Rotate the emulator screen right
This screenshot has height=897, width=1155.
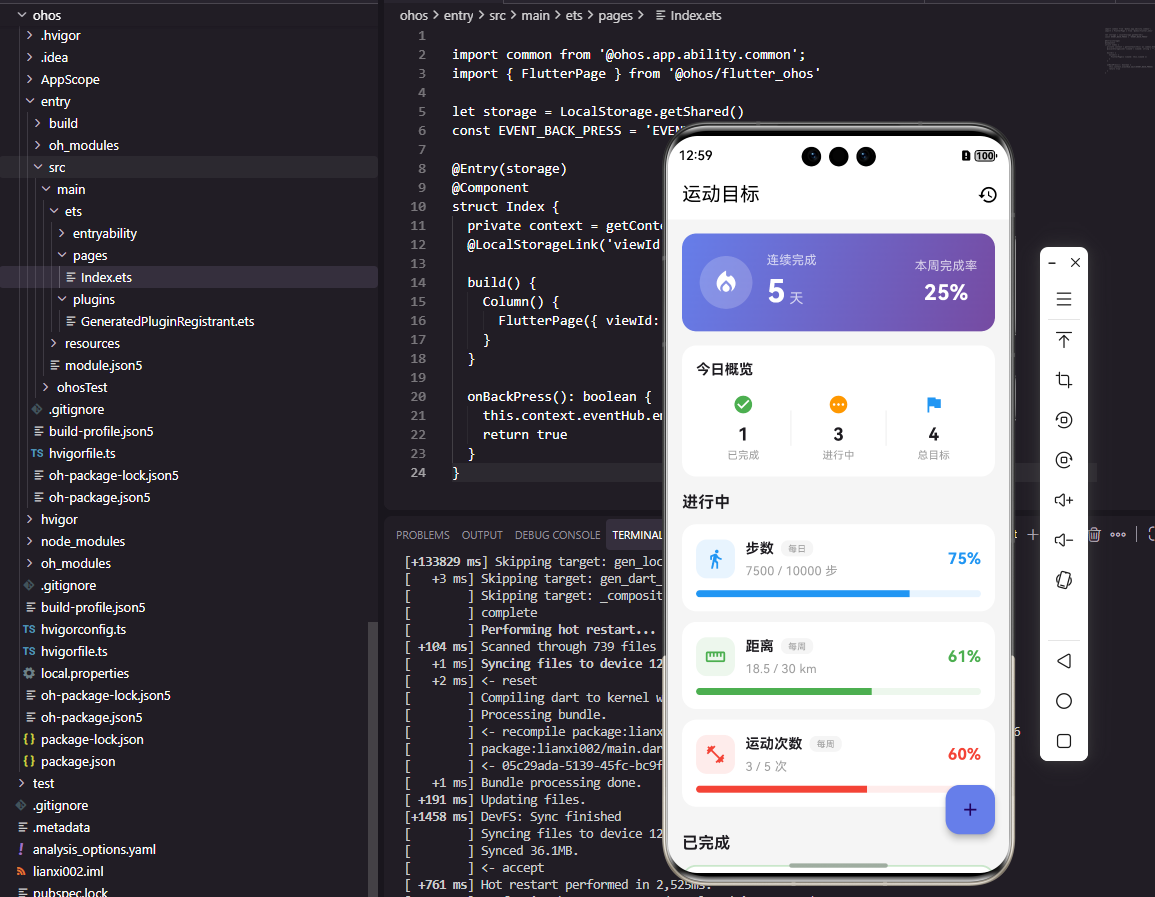(1064, 460)
